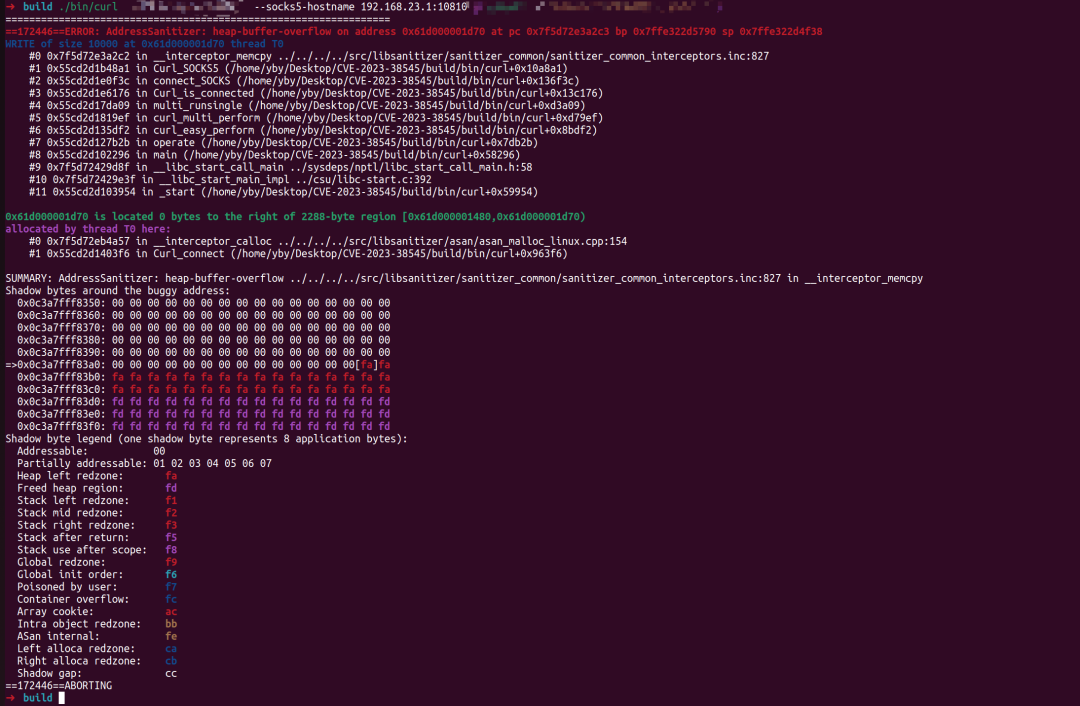Click the 'Stack use after scope: f8' entry
Viewport: 1080px width, 706px height.
tap(96, 550)
